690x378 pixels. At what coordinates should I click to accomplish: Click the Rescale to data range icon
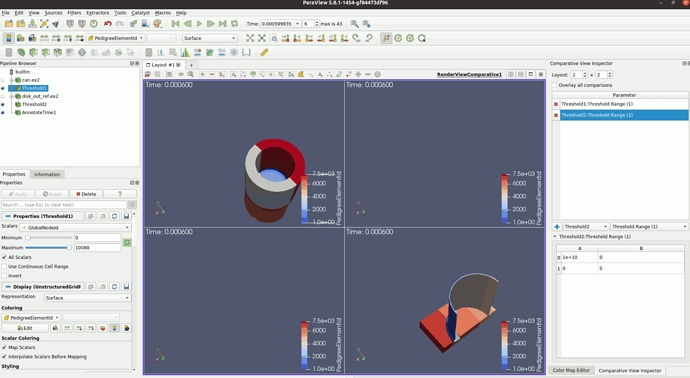44,38
